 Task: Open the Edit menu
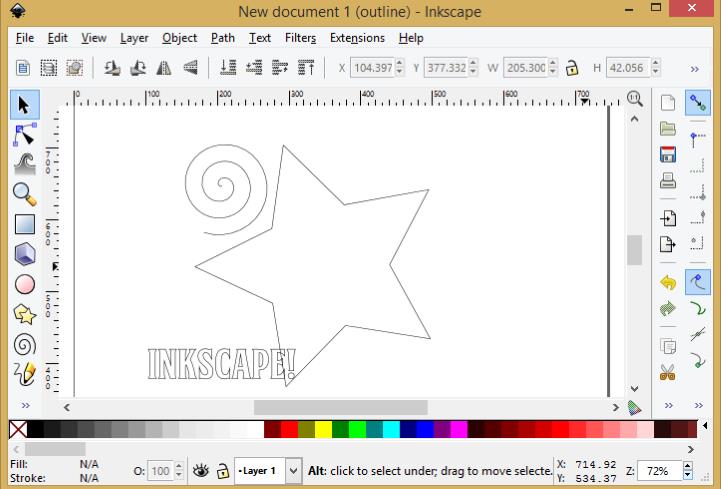click(x=57, y=38)
